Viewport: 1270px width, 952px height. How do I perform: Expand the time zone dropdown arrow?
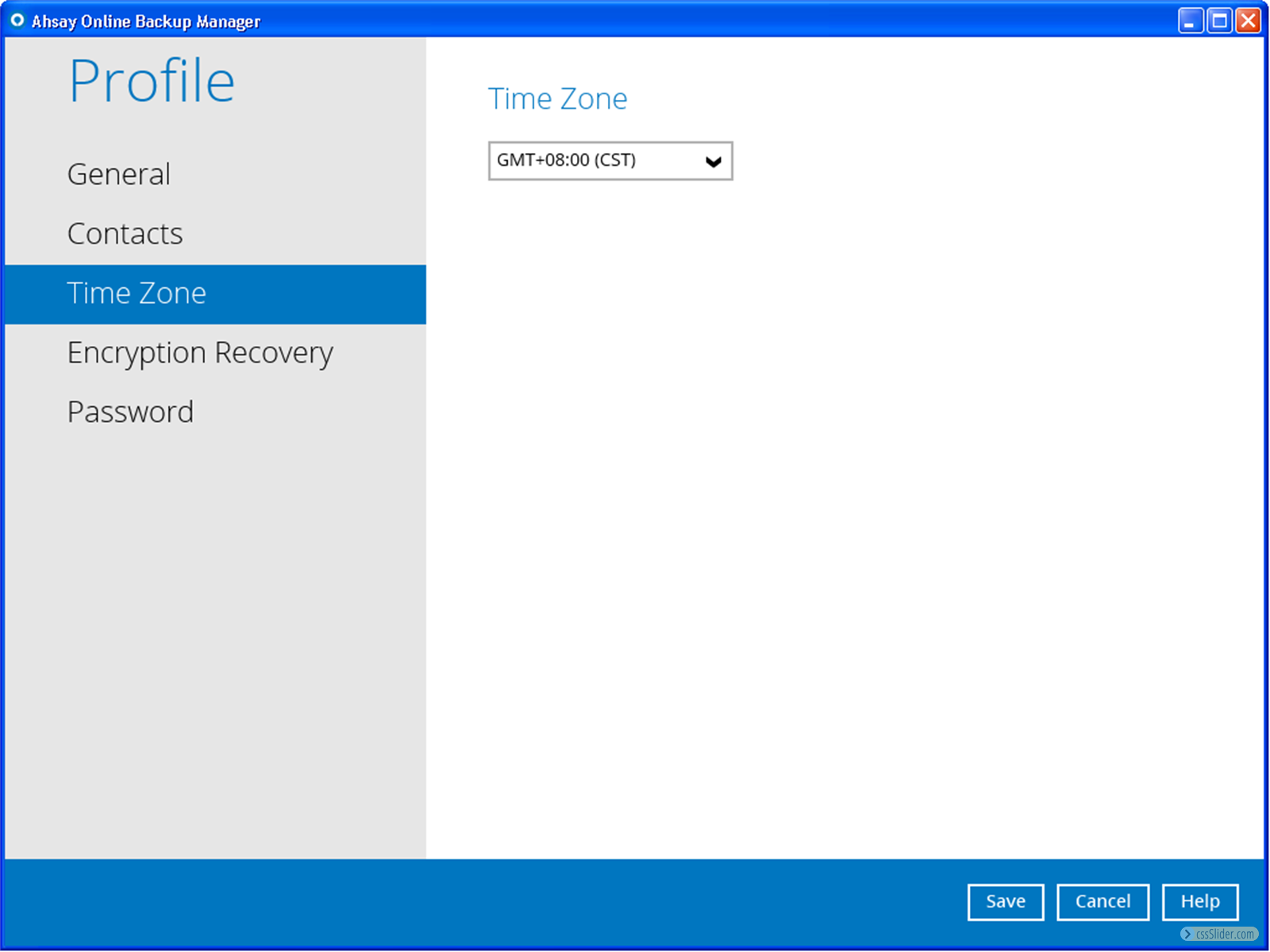(713, 162)
